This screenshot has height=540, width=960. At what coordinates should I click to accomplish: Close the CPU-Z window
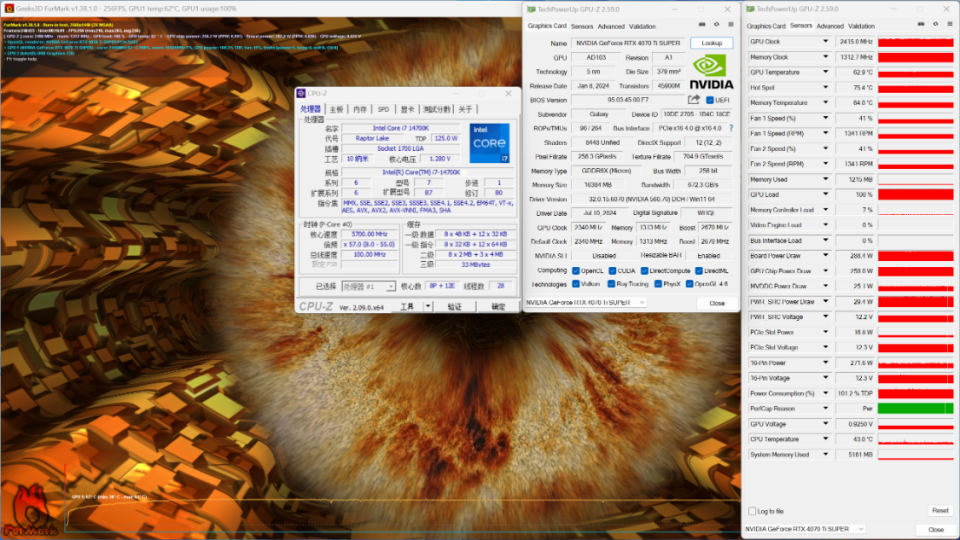click(x=508, y=93)
